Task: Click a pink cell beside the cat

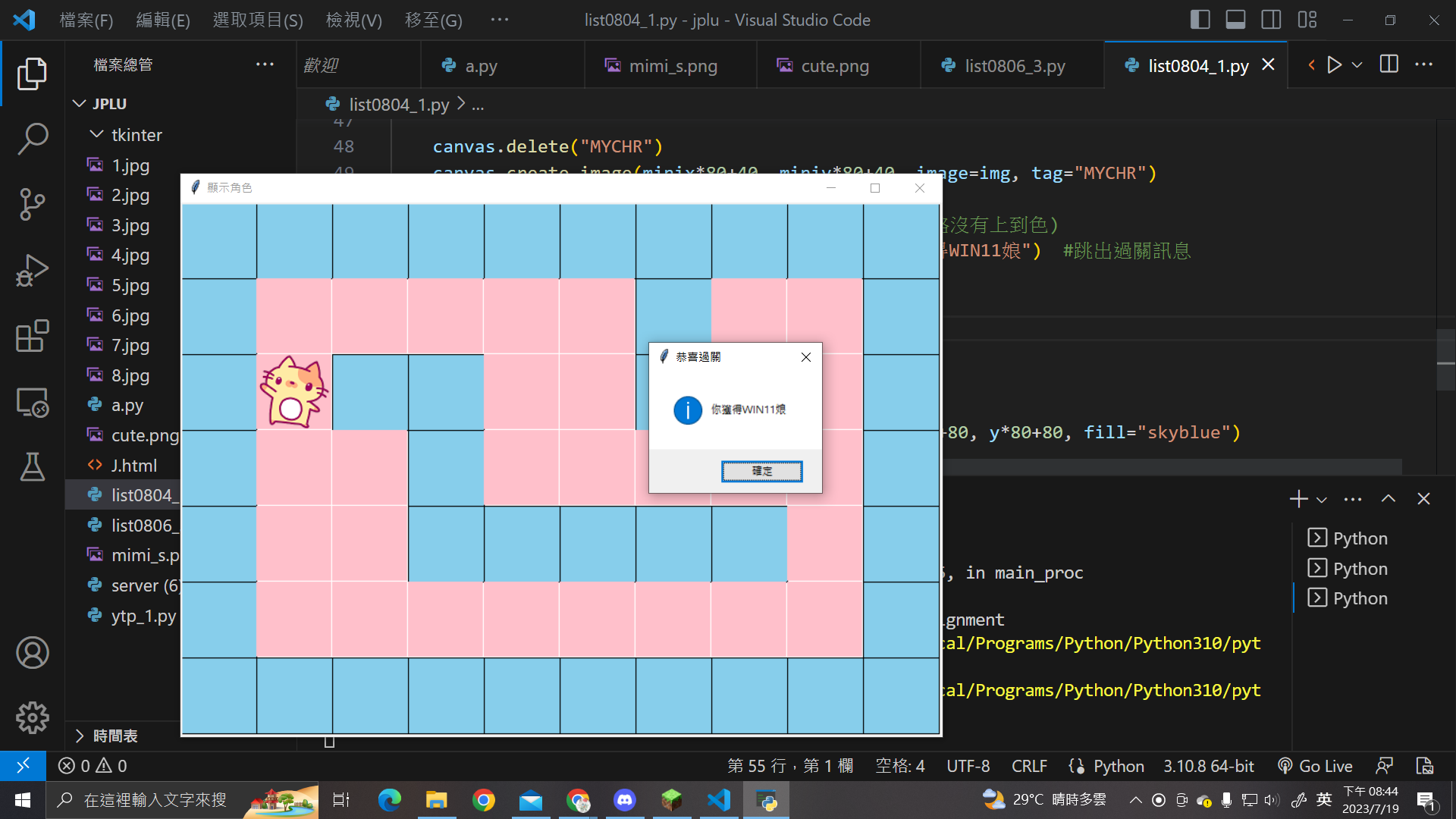Action: click(294, 315)
